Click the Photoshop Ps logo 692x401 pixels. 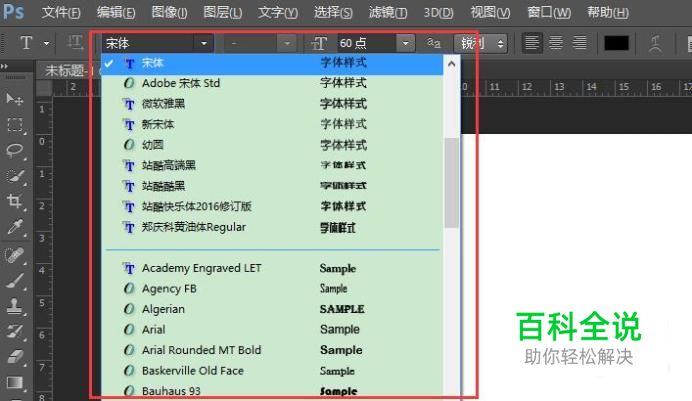coord(13,12)
